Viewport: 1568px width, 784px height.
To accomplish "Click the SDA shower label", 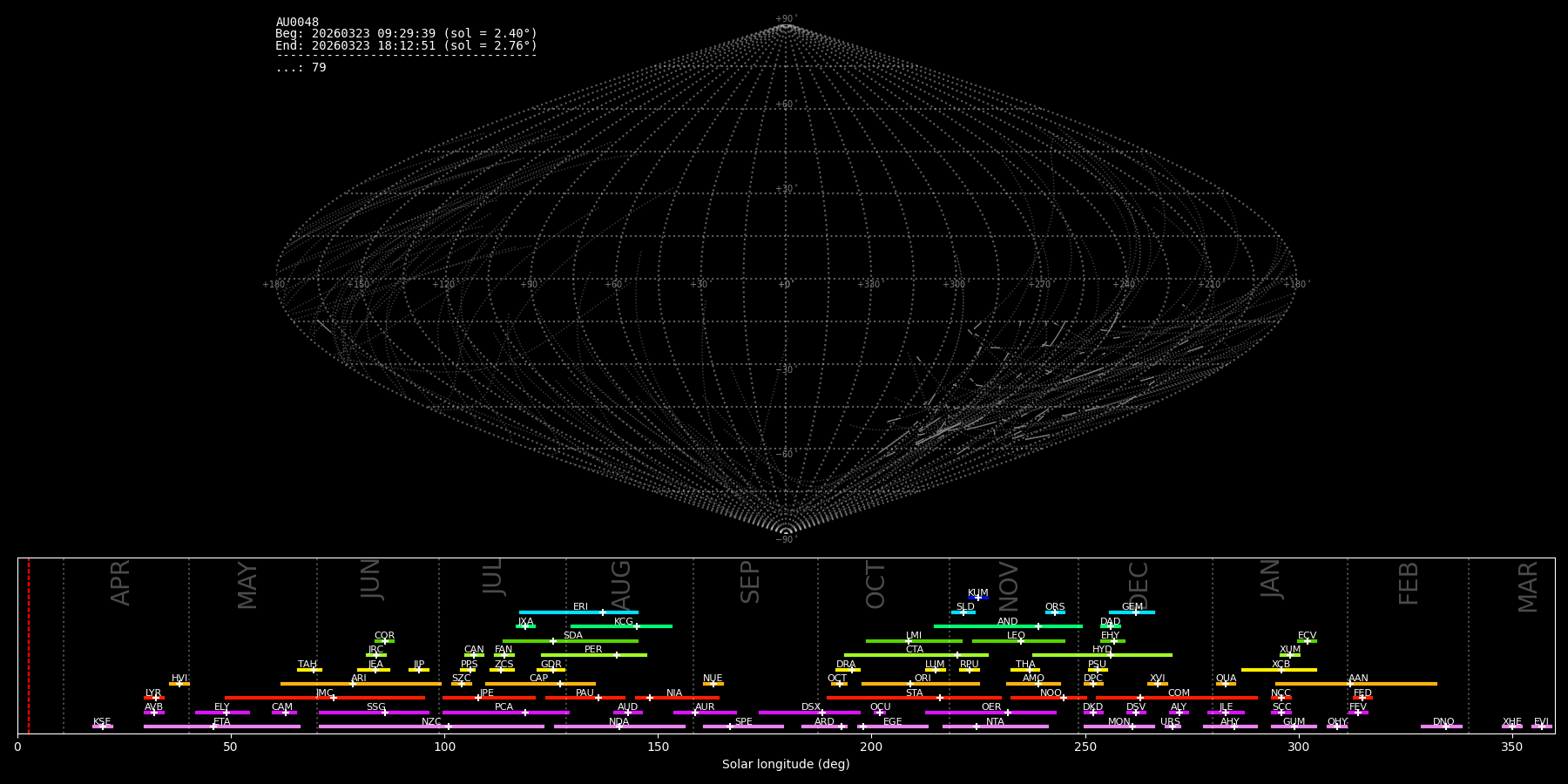I will tap(573, 636).
